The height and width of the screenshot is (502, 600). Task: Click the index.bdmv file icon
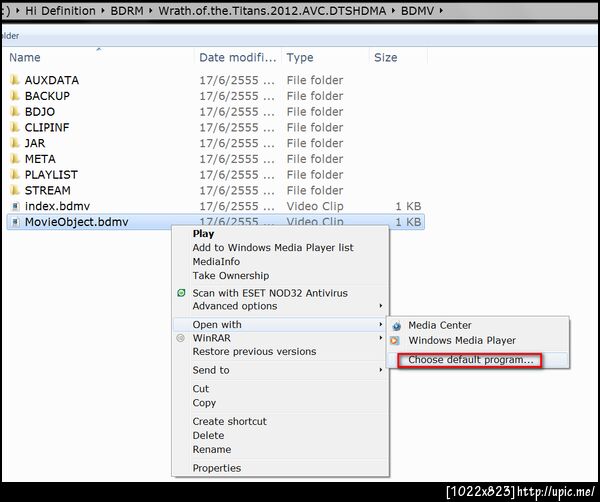coord(15,206)
